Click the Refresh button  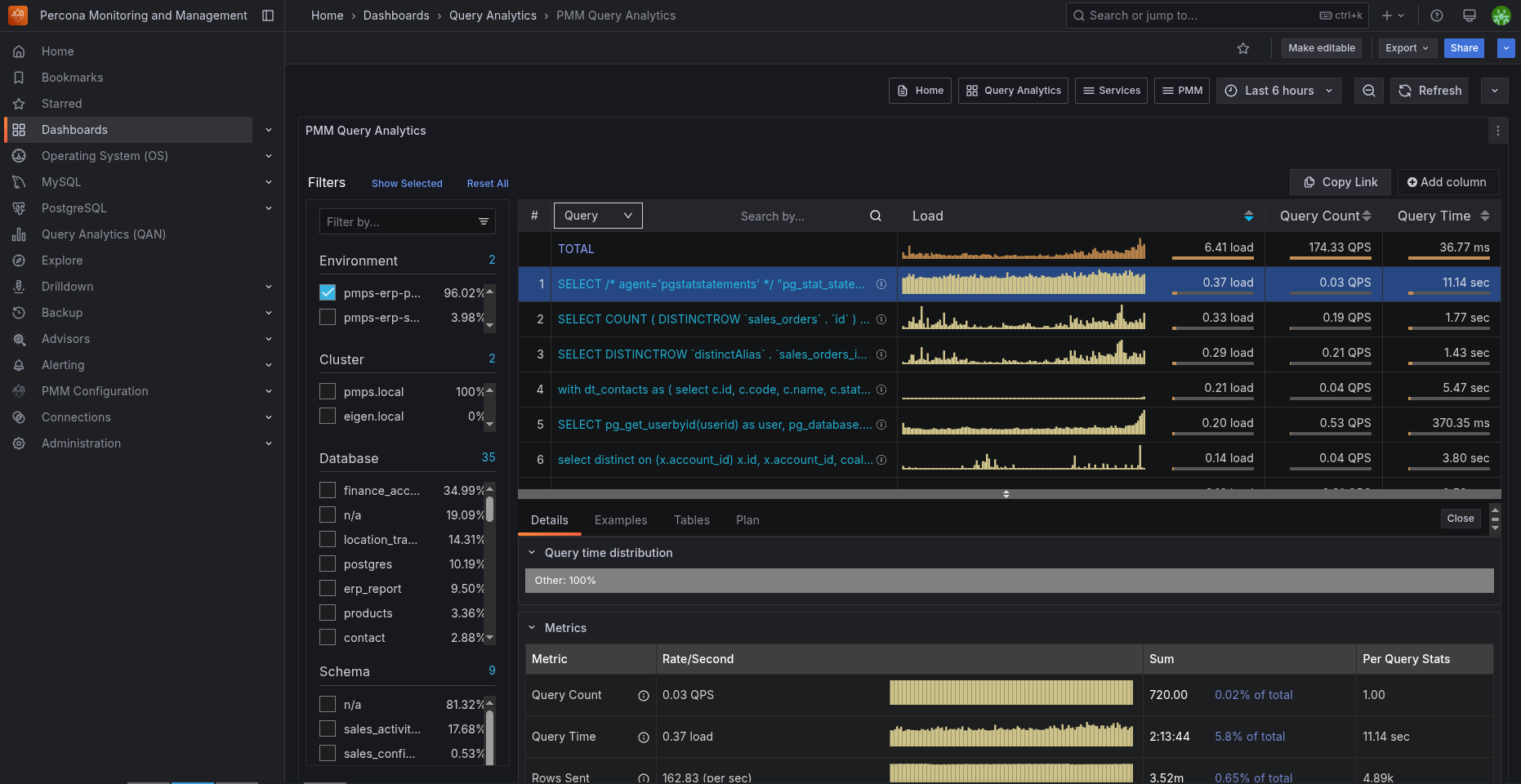[x=1430, y=91]
